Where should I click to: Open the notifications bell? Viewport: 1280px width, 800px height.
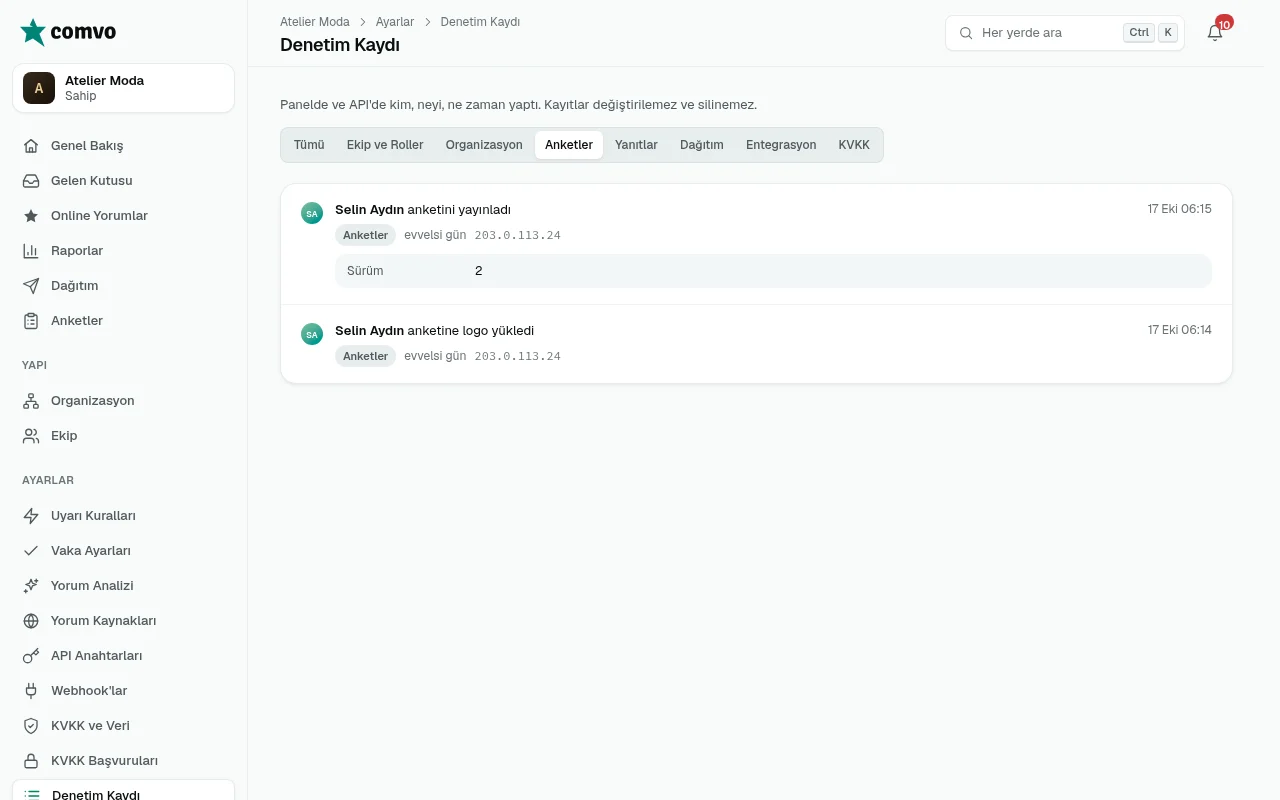click(x=1215, y=33)
